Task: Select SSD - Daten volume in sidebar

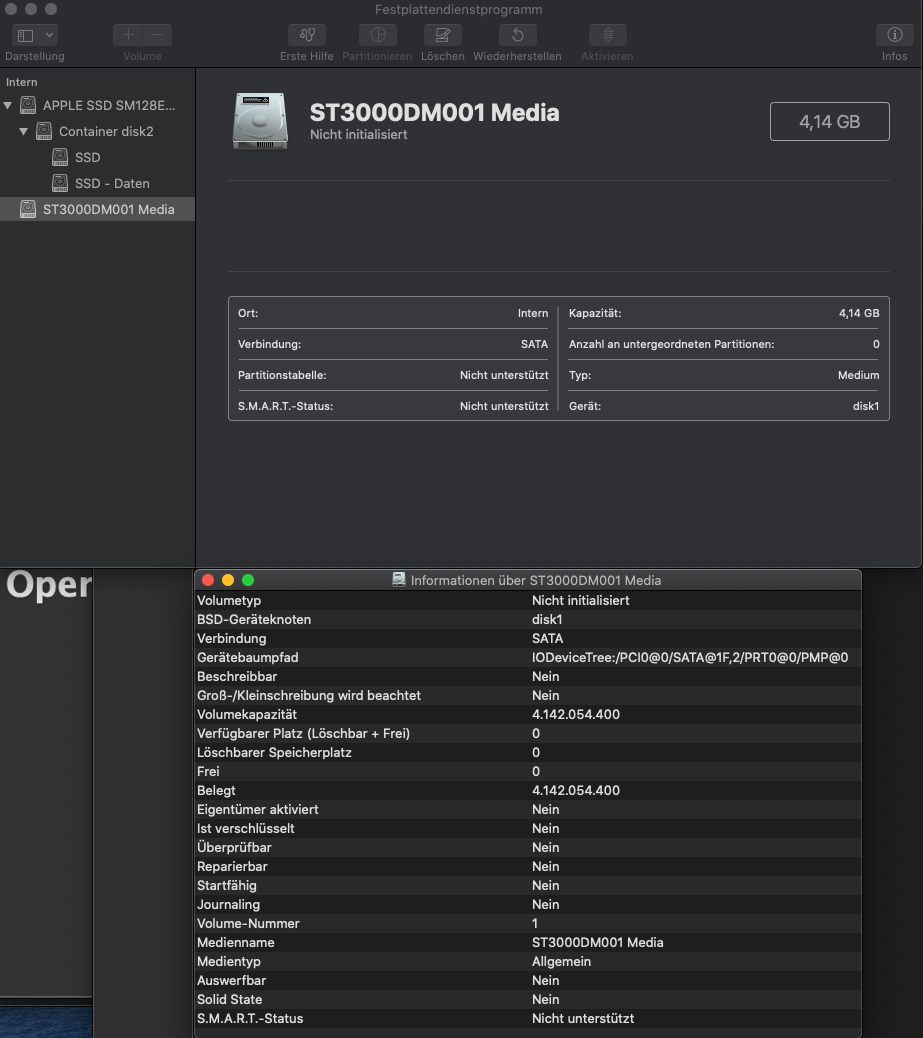Action: 111,183
